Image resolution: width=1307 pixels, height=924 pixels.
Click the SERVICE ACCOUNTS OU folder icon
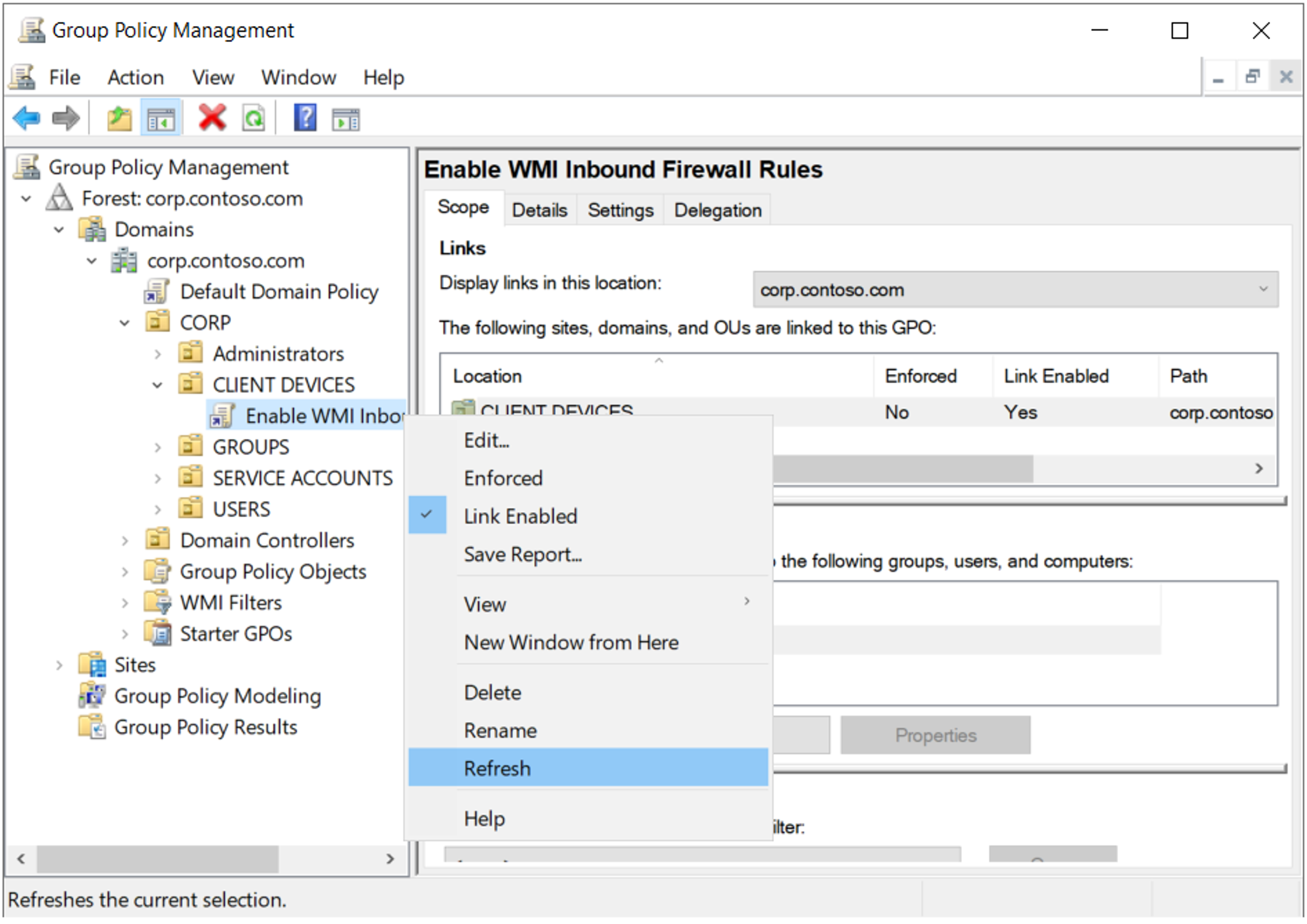coord(191,477)
